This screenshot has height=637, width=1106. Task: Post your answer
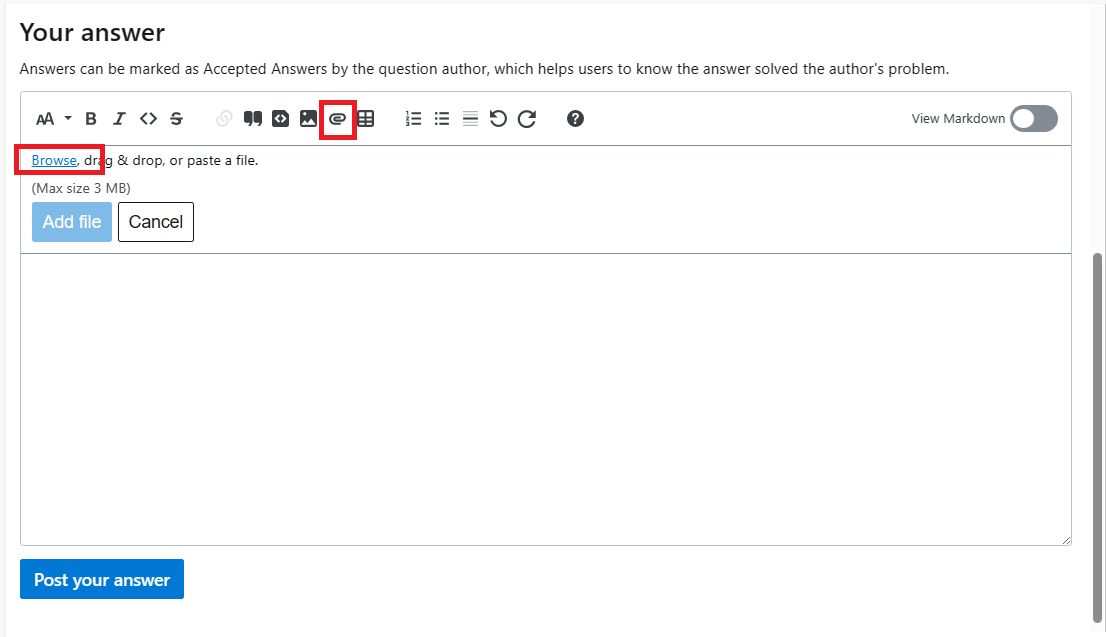point(101,579)
